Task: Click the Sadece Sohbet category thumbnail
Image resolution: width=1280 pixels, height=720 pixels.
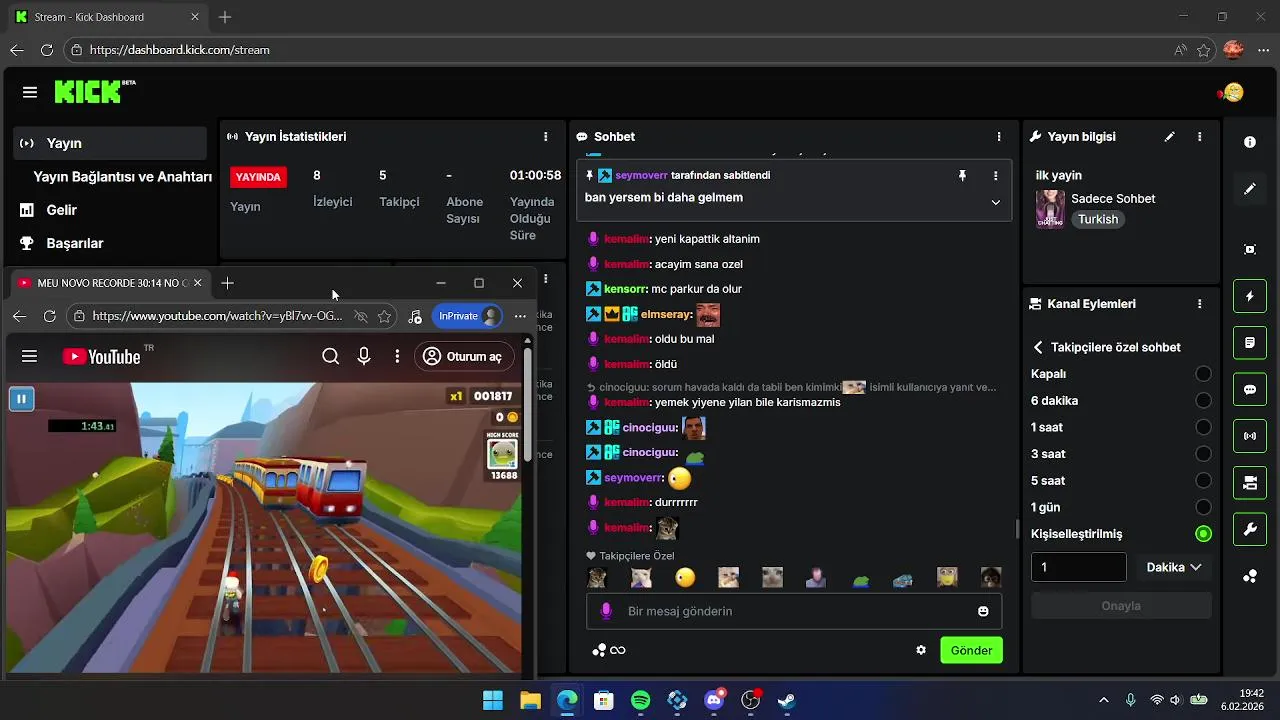Action: coord(1050,209)
